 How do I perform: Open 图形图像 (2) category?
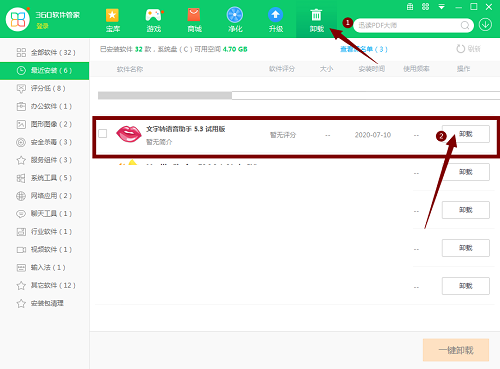pos(44,124)
